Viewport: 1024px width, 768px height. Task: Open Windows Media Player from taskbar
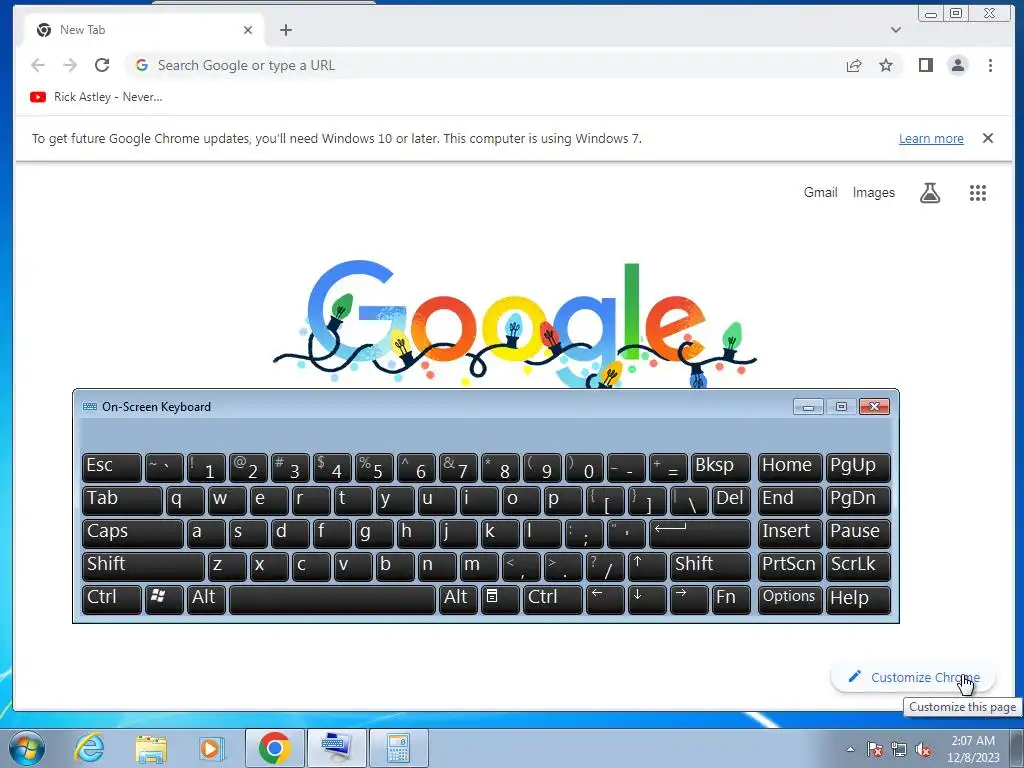(211, 748)
